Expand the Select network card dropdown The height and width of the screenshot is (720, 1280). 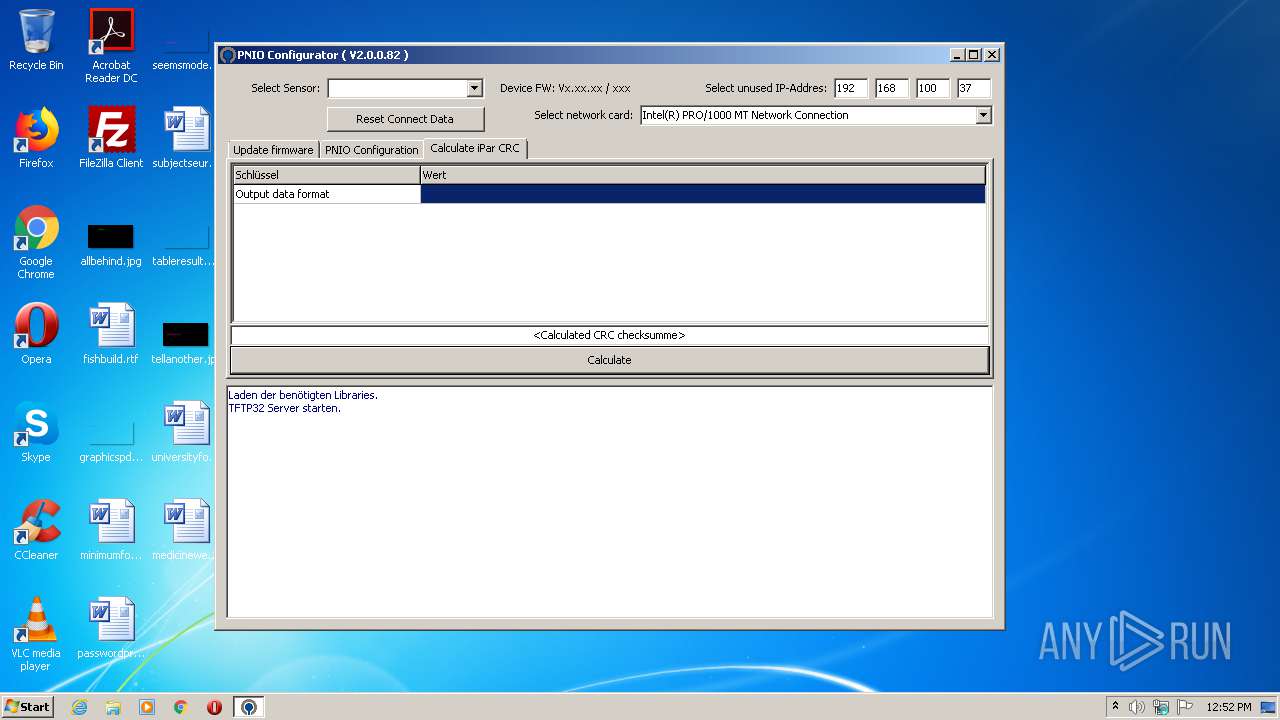point(983,115)
